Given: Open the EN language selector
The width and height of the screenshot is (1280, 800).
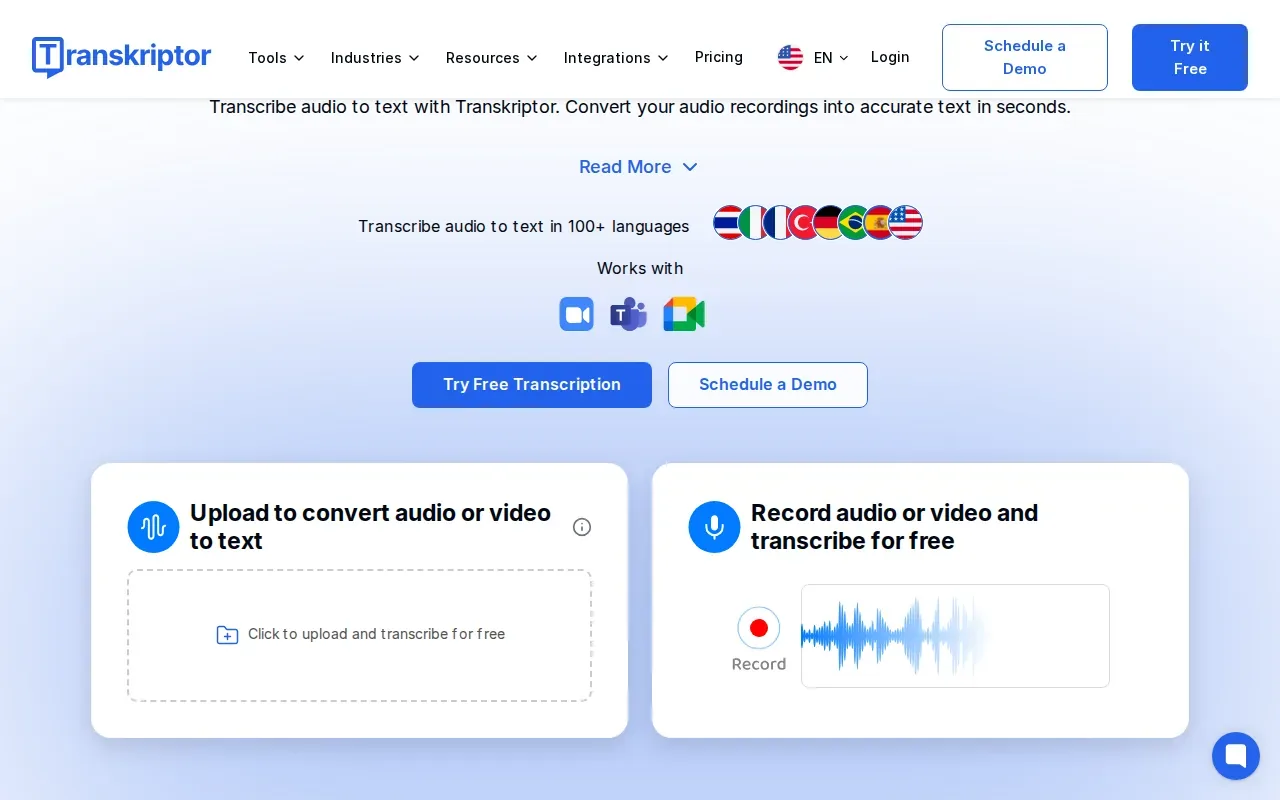Looking at the screenshot, I should (831, 58).
